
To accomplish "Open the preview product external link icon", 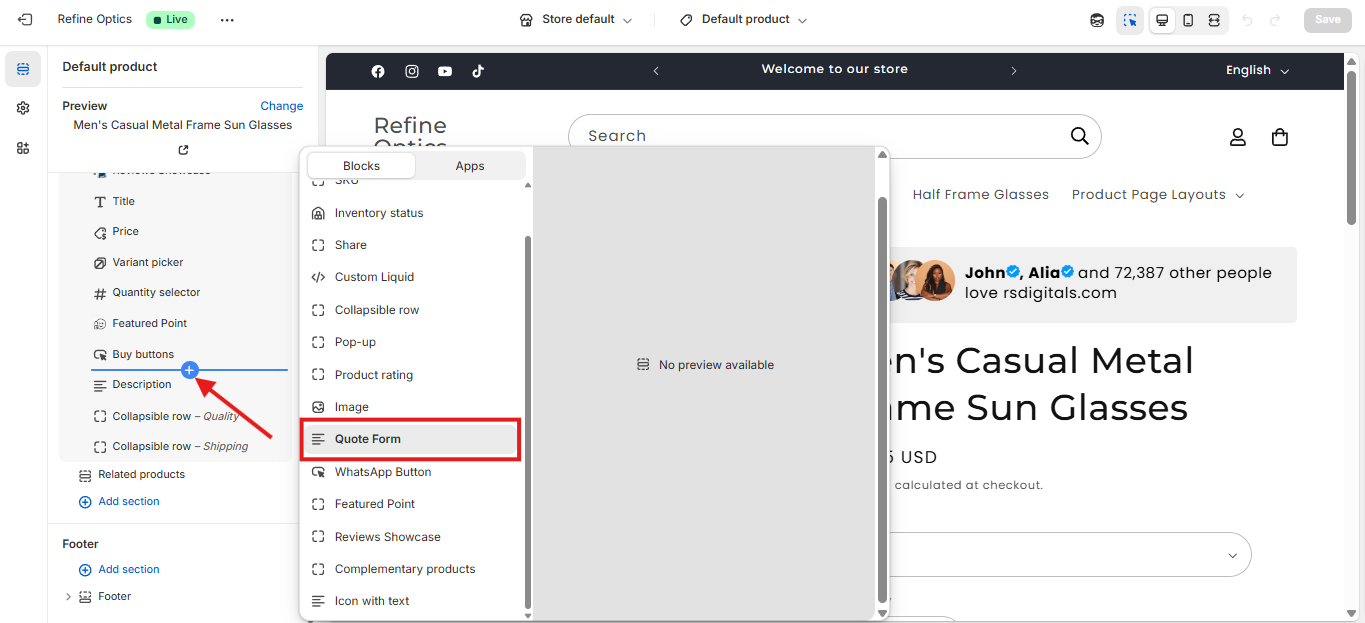I will pyautogui.click(x=183, y=150).
